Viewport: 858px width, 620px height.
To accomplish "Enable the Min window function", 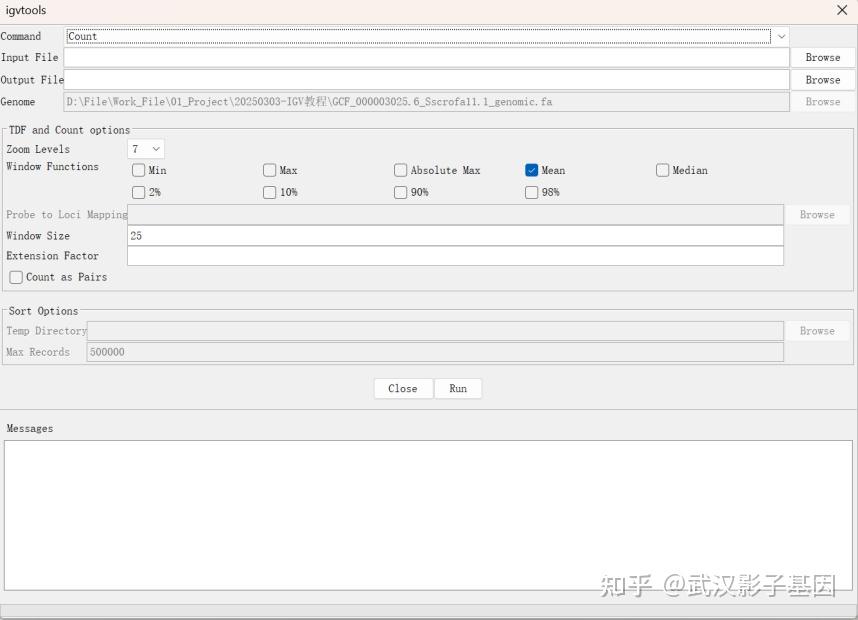I will [x=139, y=170].
